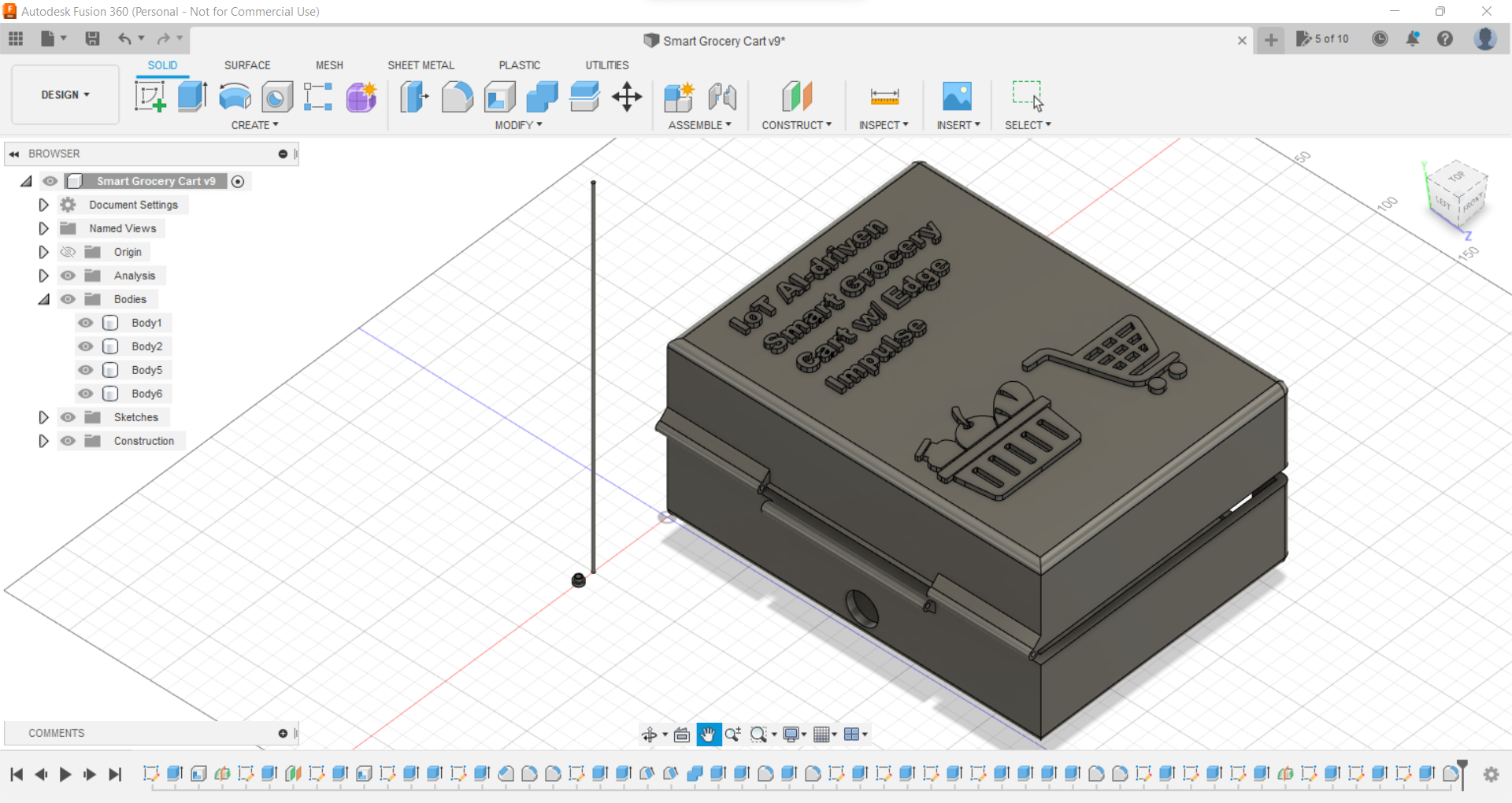Screen dimensions: 1512x803
Task: Select the Shell tool
Action: [x=499, y=97]
